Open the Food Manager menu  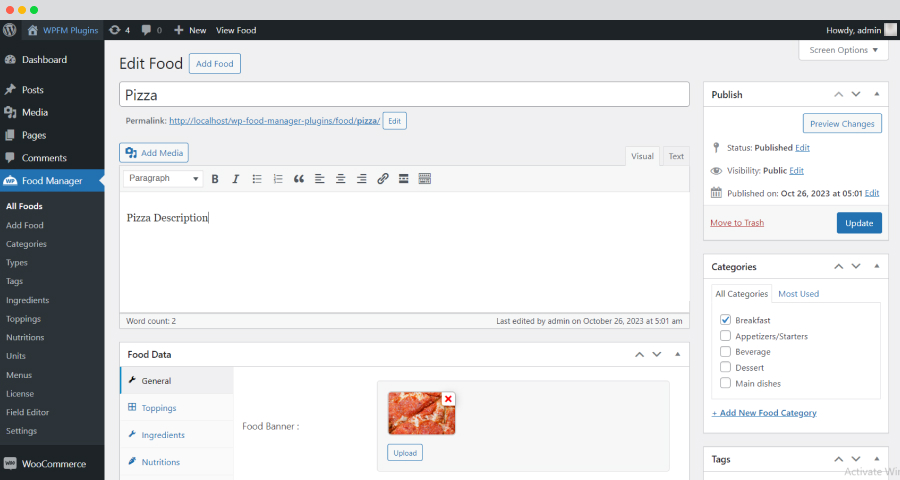click(52, 180)
